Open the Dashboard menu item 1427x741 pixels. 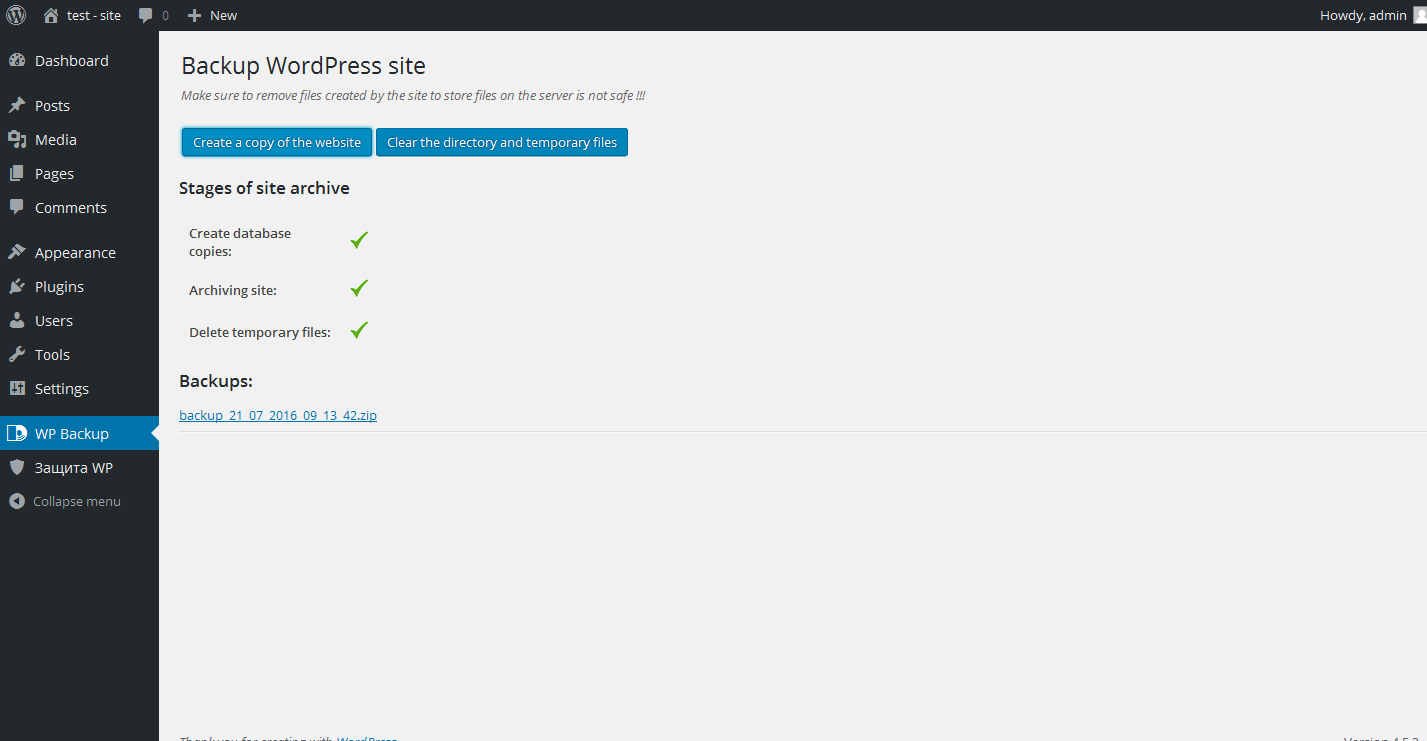pyautogui.click(x=79, y=61)
